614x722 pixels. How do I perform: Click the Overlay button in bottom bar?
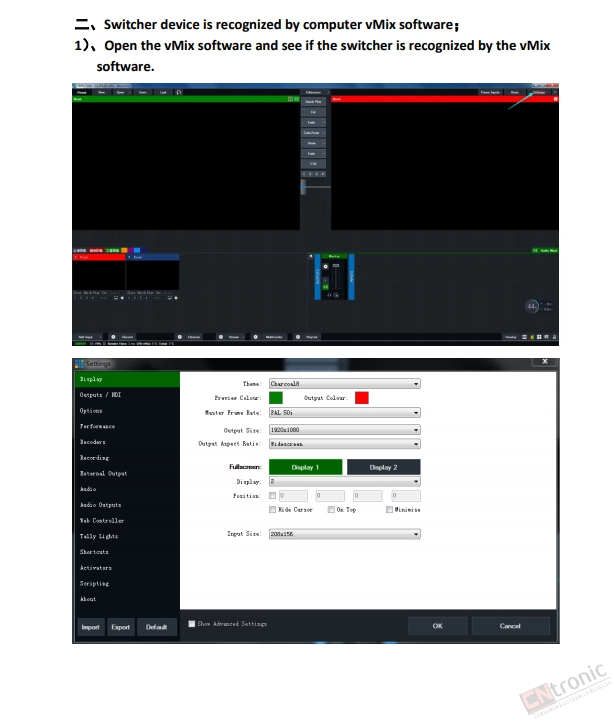pyautogui.click(x=510, y=337)
